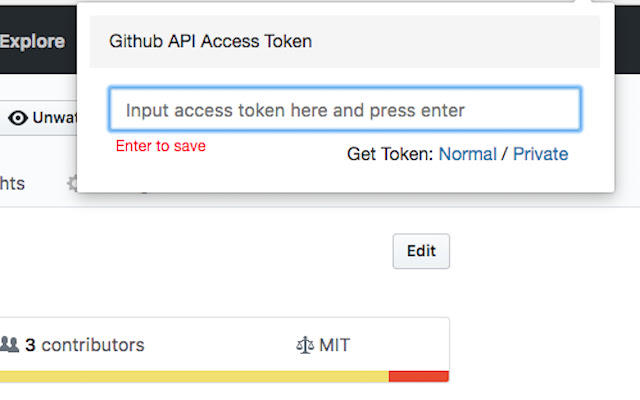Click the red language bar segment
The image size is (640, 400).
pos(418,376)
